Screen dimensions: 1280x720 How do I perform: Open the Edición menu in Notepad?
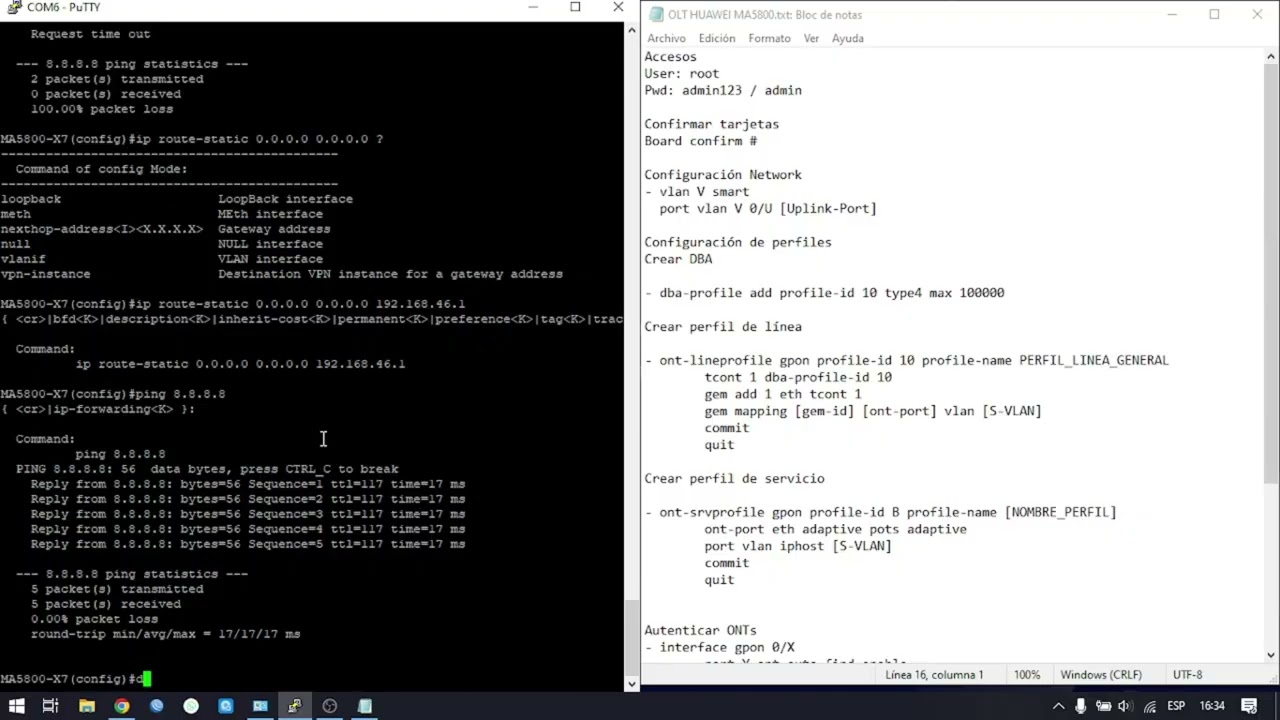[717, 38]
